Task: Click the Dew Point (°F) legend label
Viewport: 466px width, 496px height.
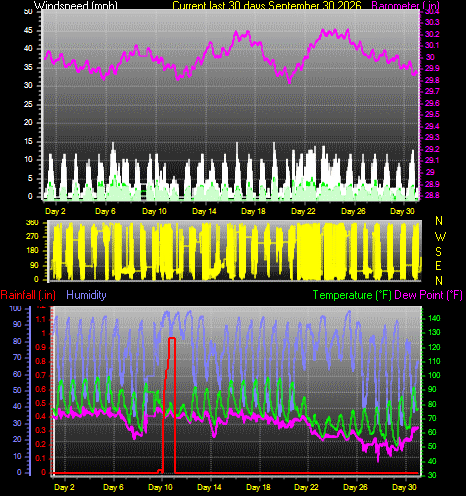Action: click(x=429, y=295)
